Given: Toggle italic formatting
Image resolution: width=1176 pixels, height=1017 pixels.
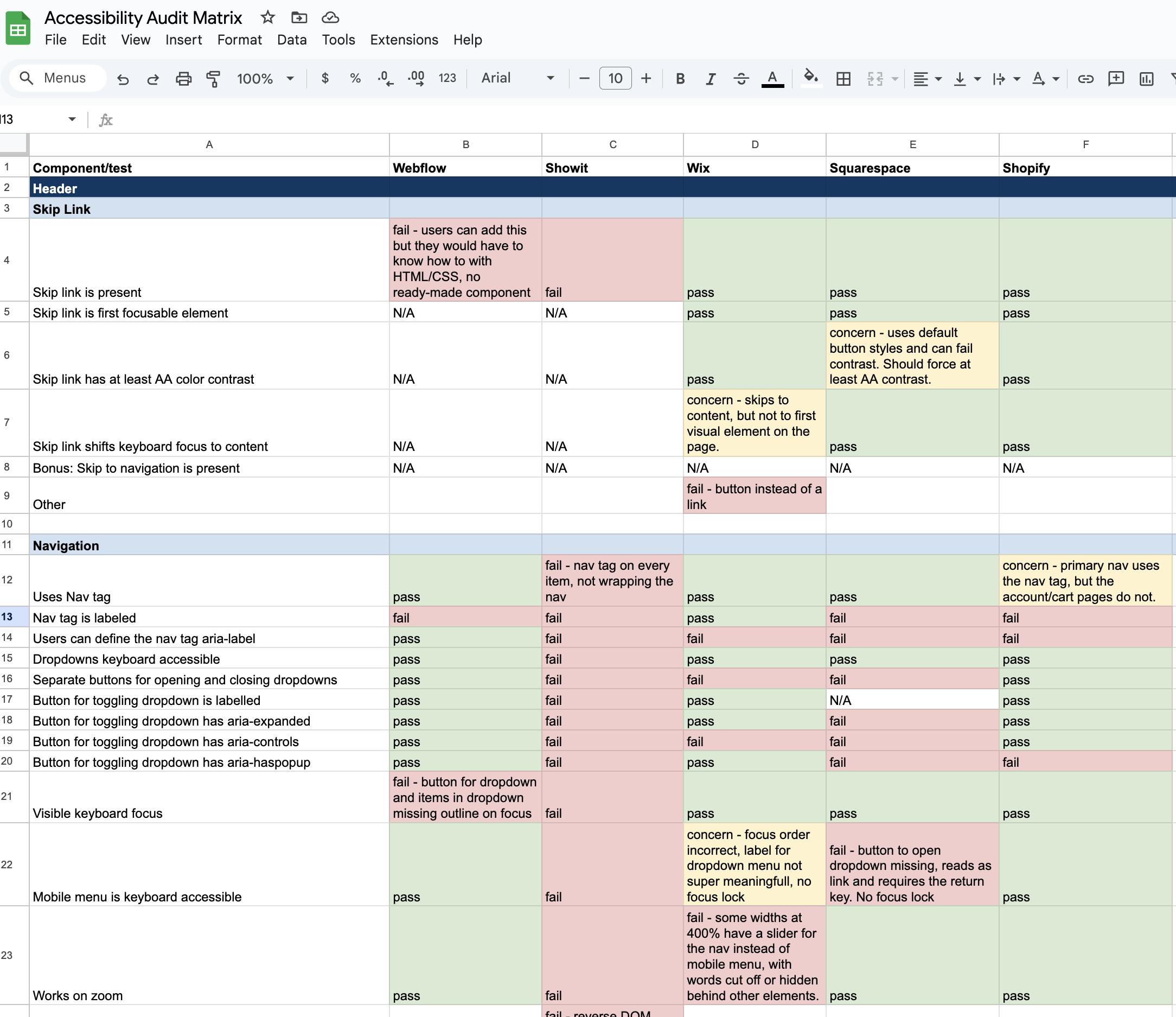Looking at the screenshot, I should pos(710,78).
